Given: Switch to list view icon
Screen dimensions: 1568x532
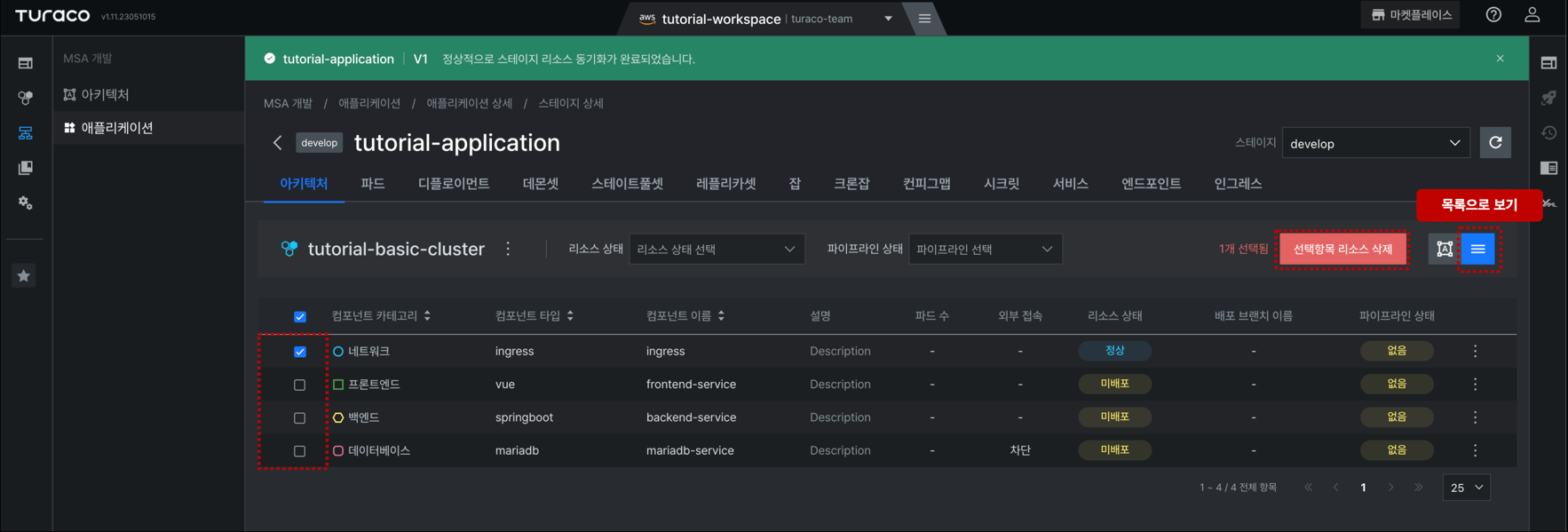Looking at the screenshot, I should point(1478,250).
